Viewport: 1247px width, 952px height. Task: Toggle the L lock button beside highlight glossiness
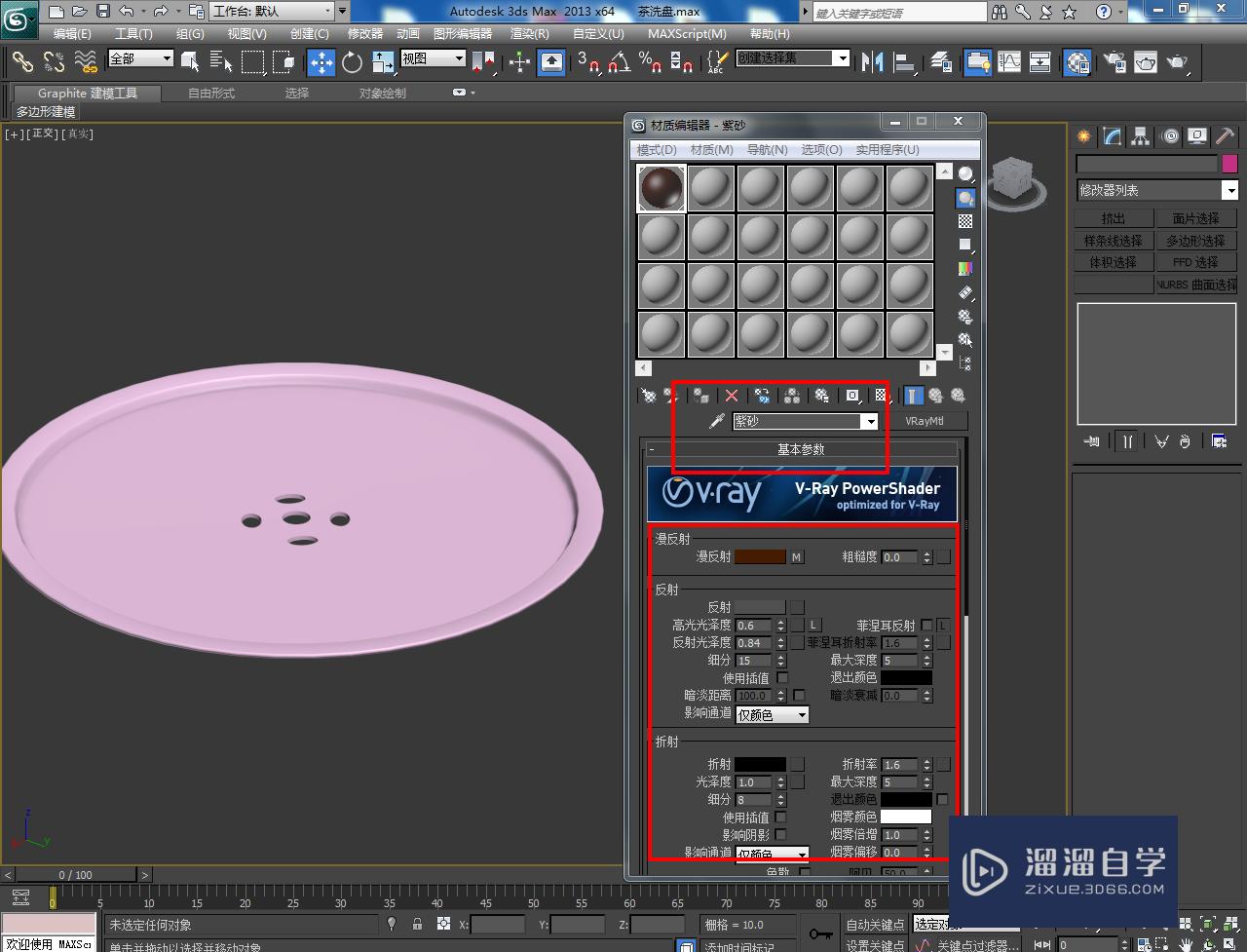pos(814,626)
